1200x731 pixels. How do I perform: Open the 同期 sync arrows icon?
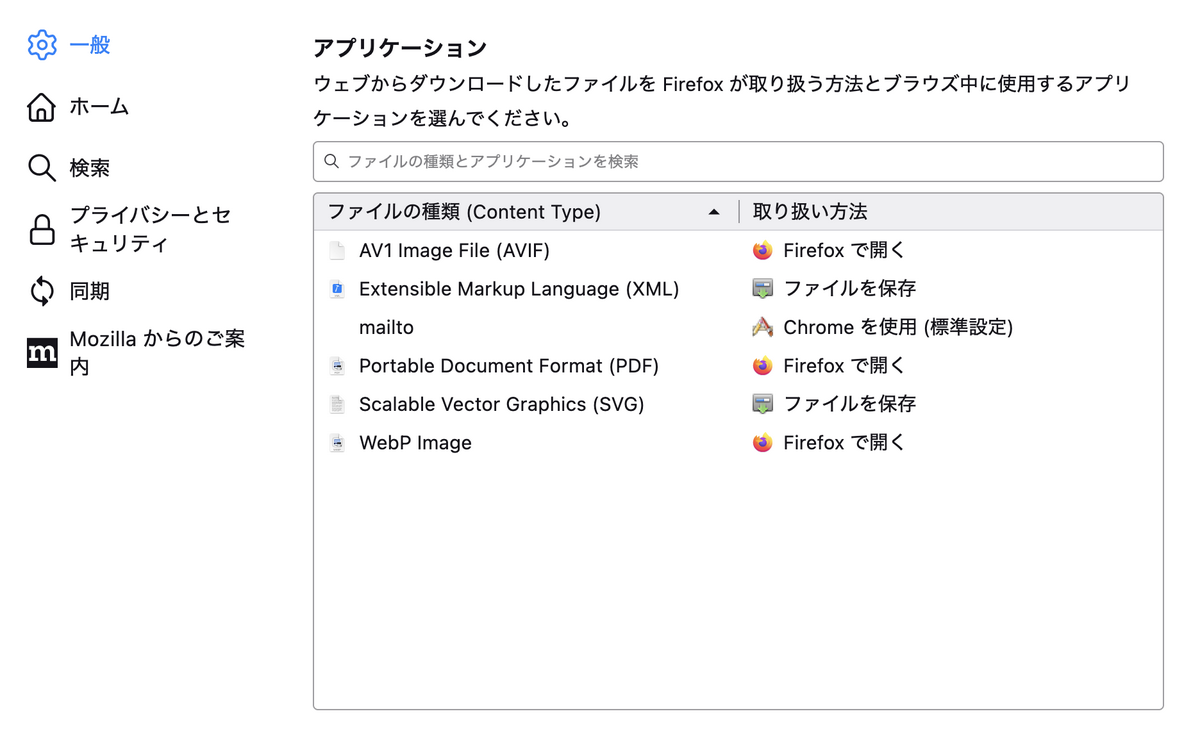42,291
